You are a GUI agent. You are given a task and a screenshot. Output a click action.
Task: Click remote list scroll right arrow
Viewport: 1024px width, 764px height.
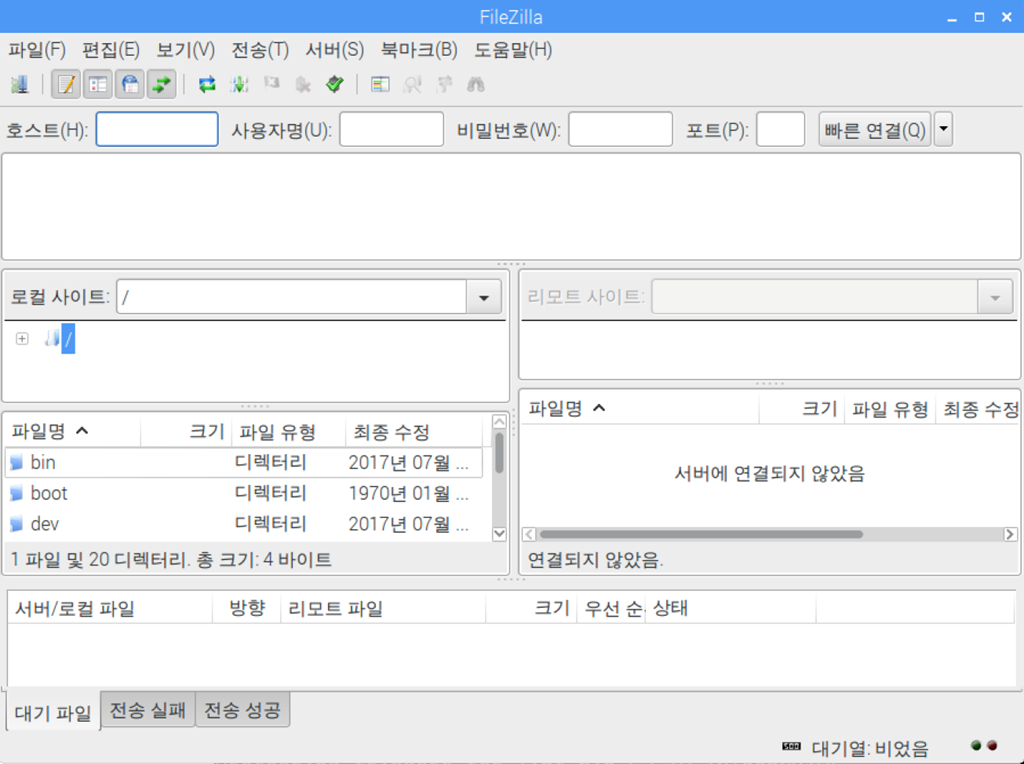[x=1010, y=534]
